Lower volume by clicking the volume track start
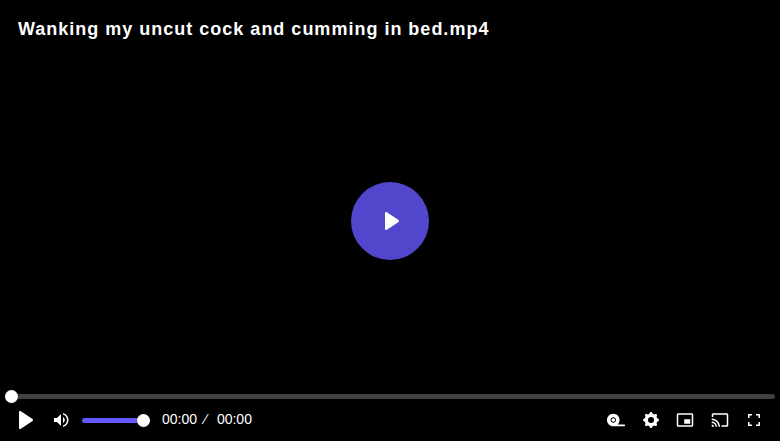 click(85, 421)
